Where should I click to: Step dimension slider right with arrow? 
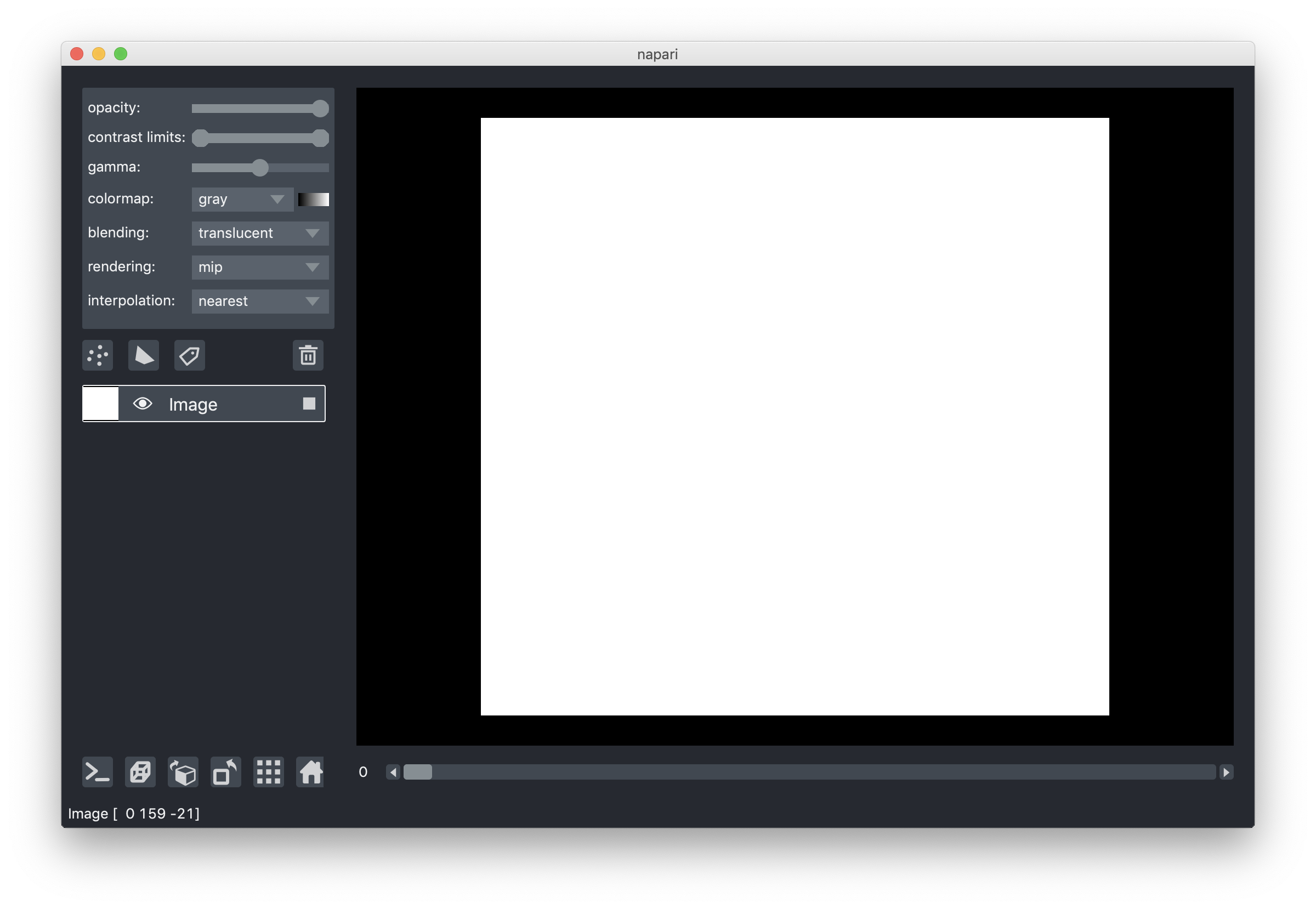1227,772
